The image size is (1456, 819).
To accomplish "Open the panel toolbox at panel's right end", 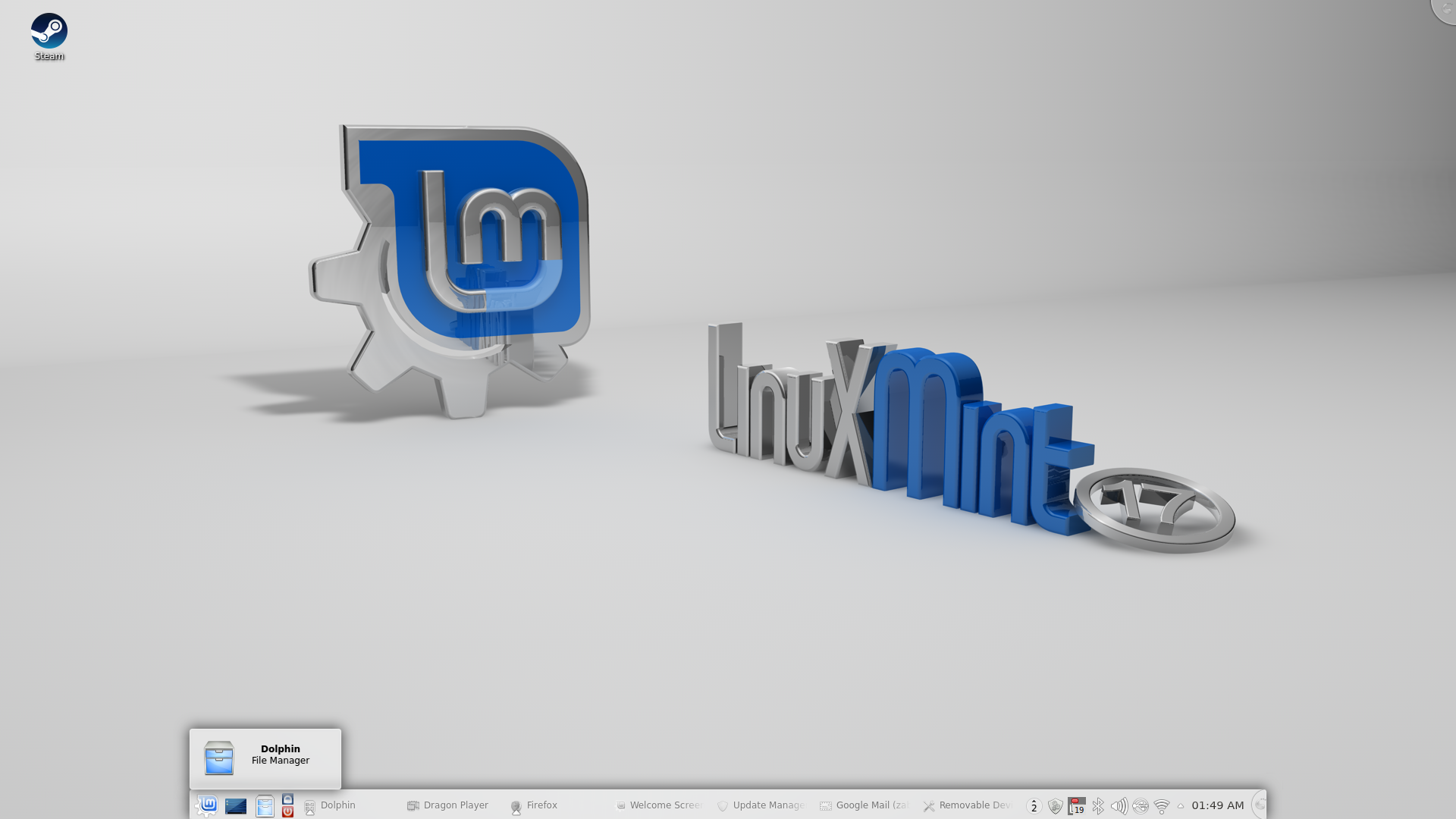I will tap(1259, 805).
